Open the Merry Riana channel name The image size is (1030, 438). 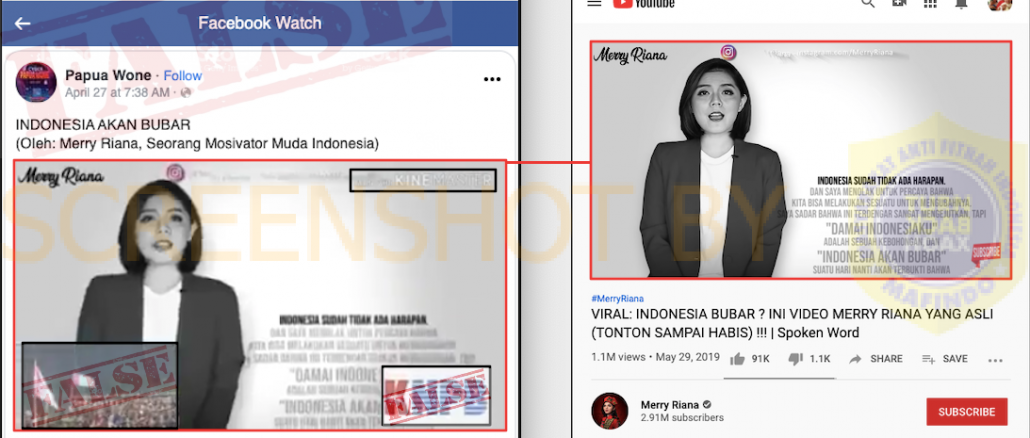click(x=669, y=405)
